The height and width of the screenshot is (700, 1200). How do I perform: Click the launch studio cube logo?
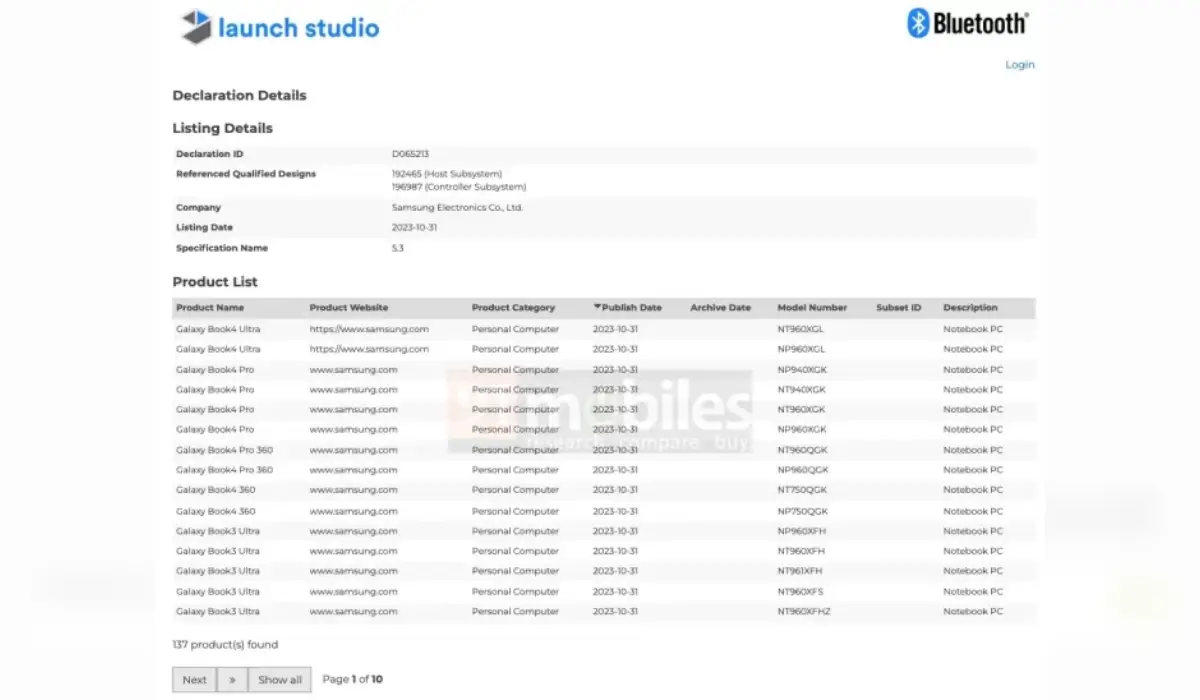point(196,27)
